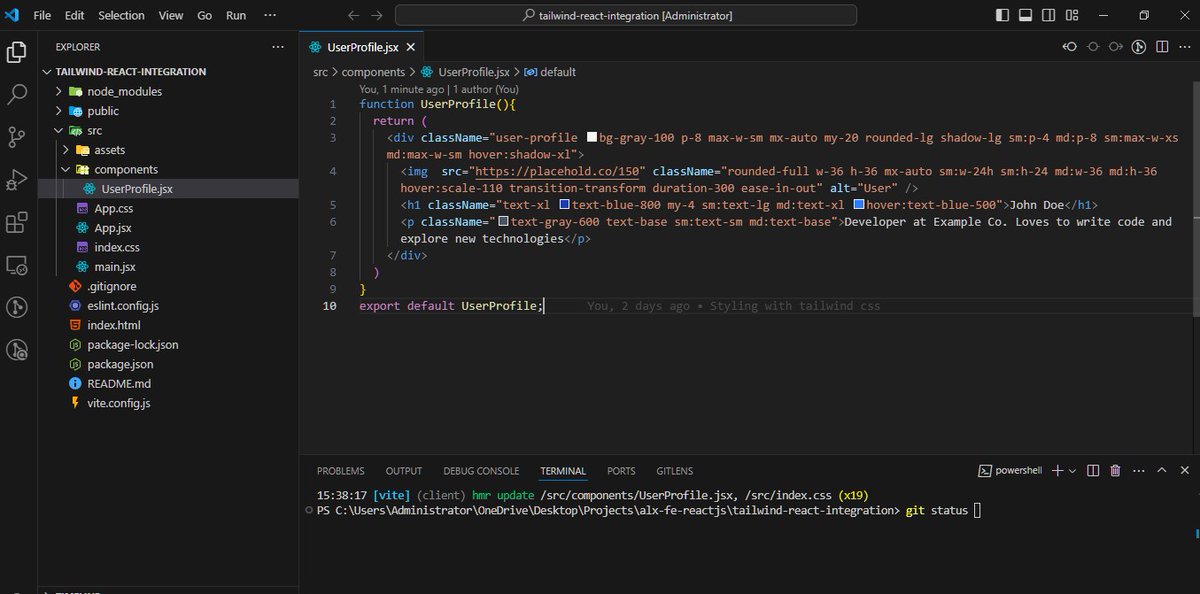This screenshot has width=1200, height=594.
Task: Open vite.config.js in the explorer
Action: click(119, 403)
